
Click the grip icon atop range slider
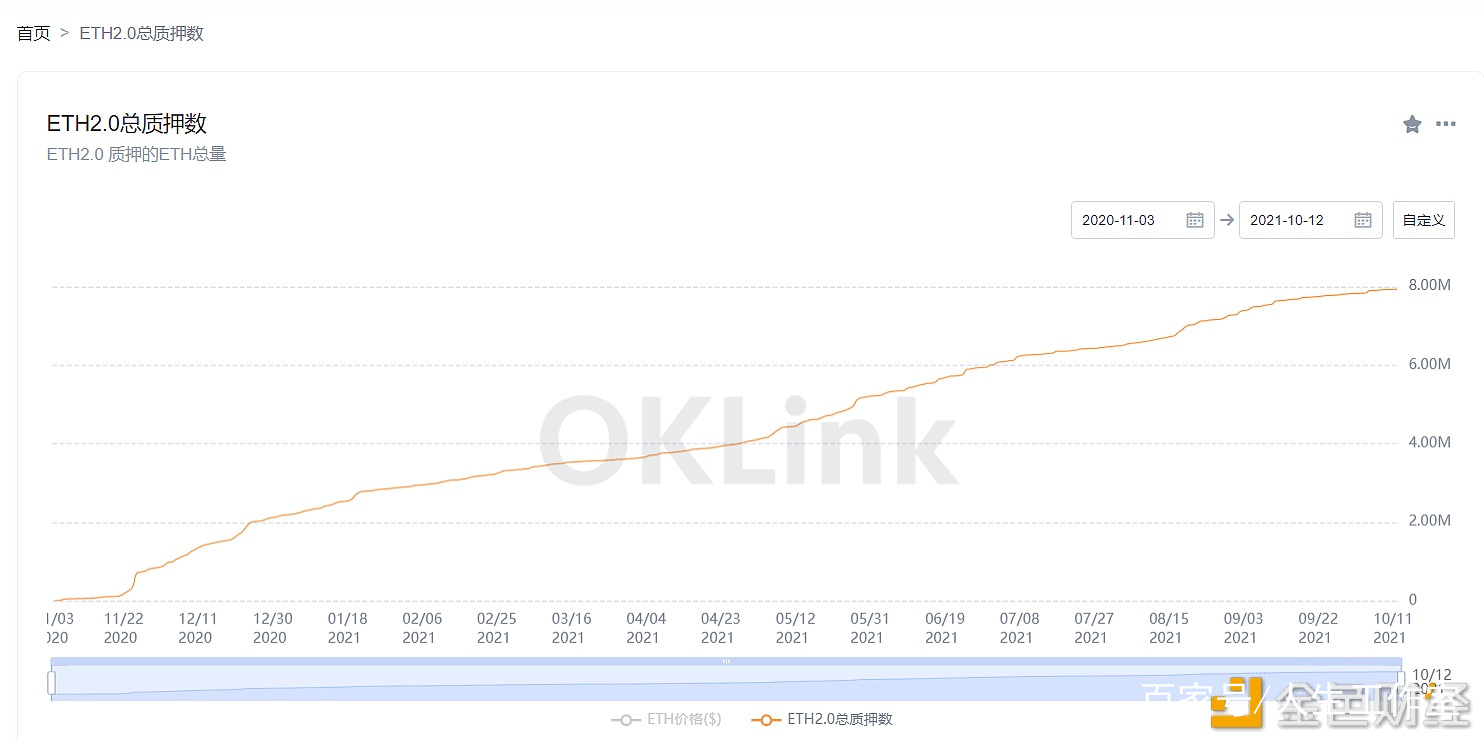coord(727,661)
